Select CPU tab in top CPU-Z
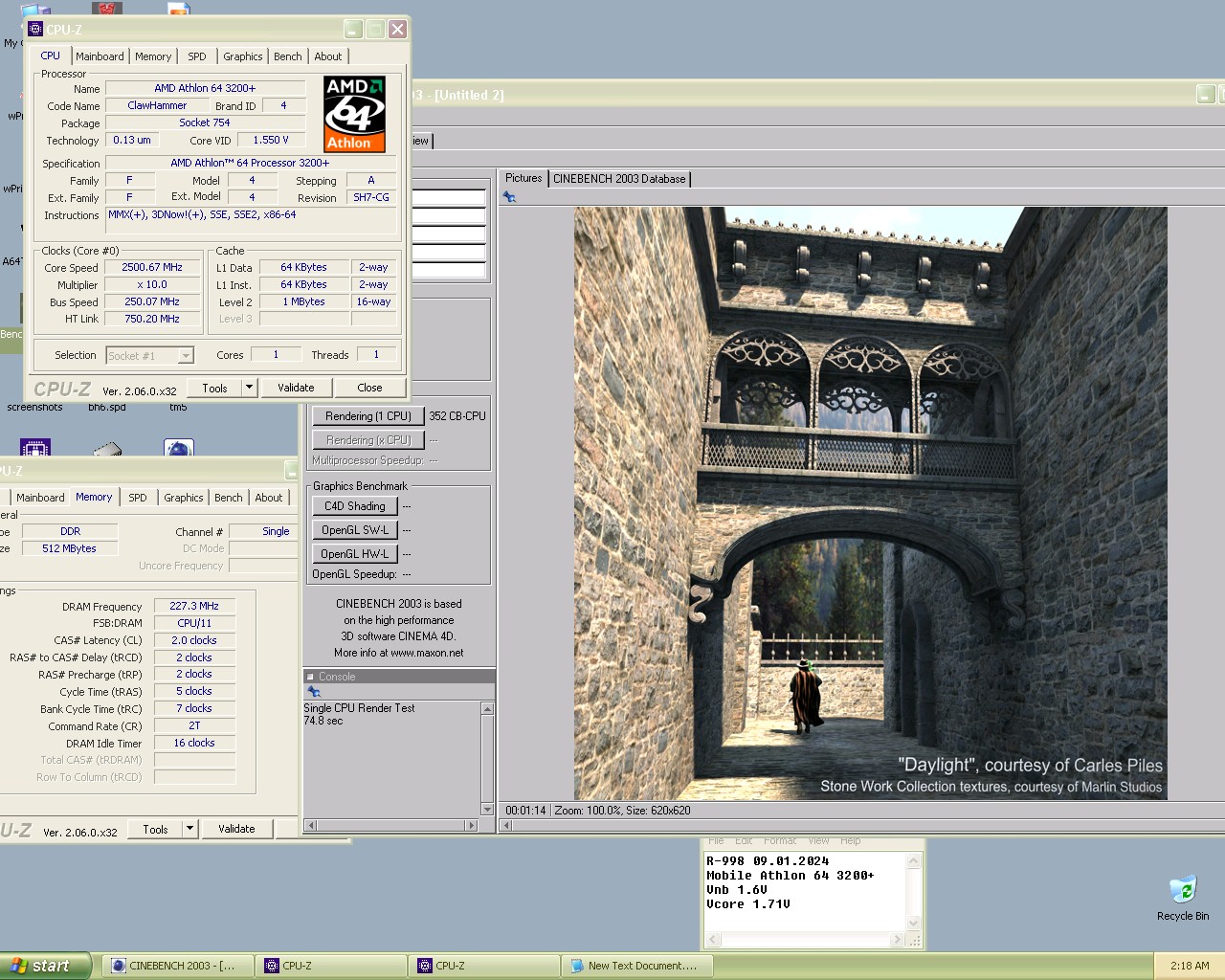The image size is (1225, 980). [51, 56]
